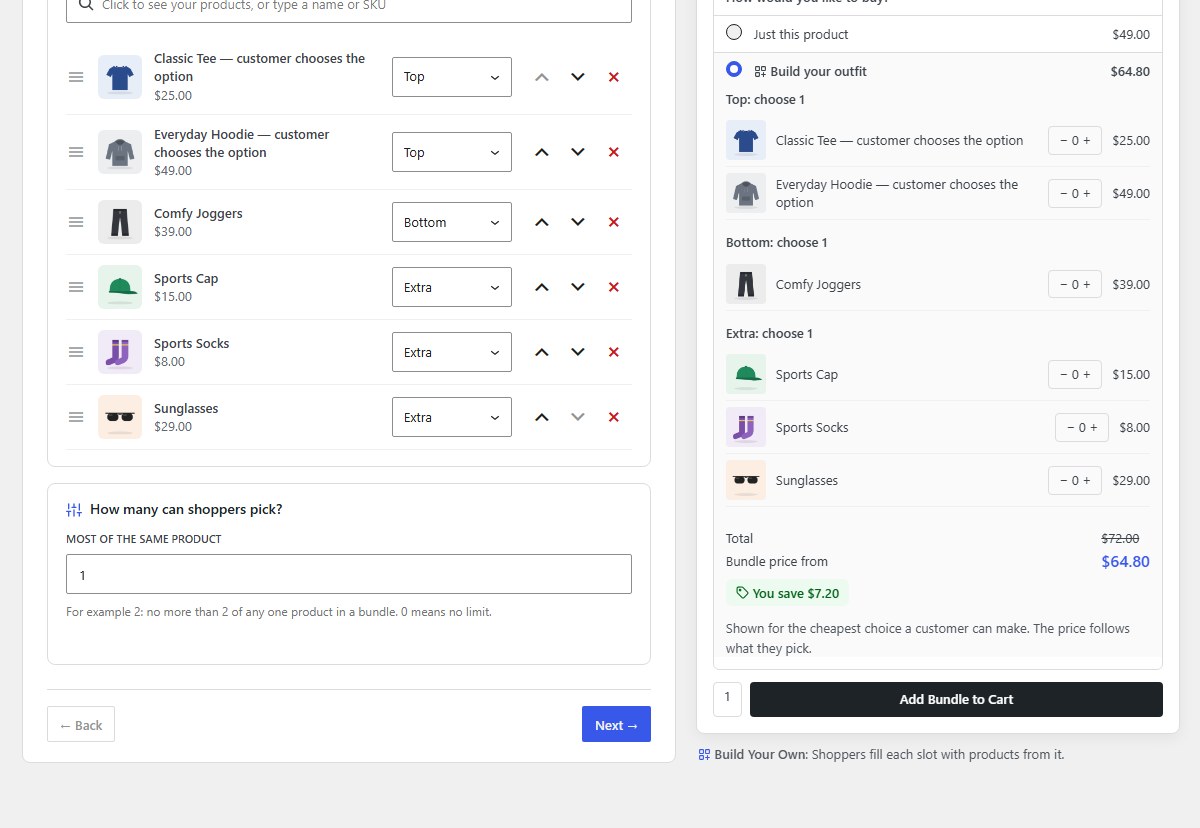The image size is (1200, 828).
Task: Click the sliders icon beside How many
Action: click(x=74, y=510)
